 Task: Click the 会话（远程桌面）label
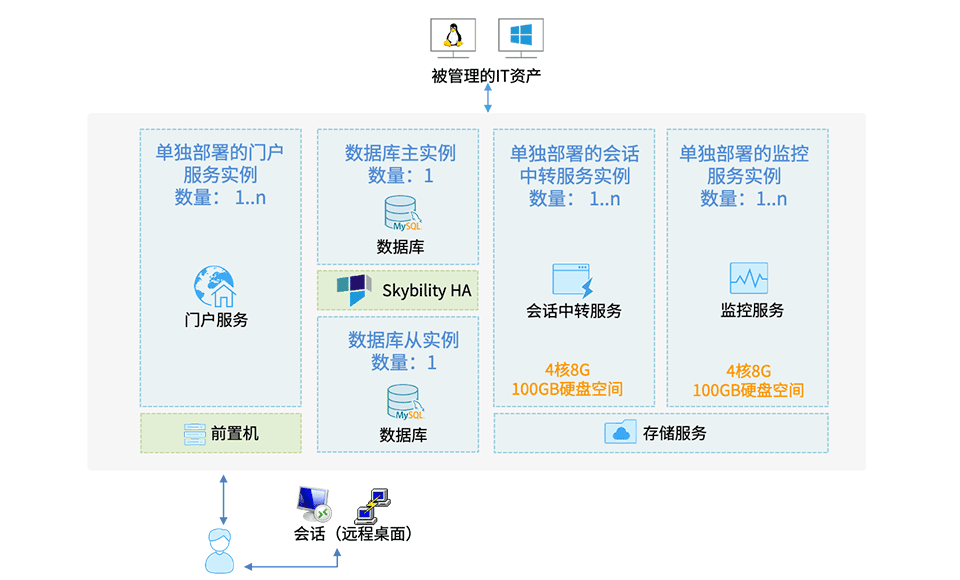click(353, 534)
